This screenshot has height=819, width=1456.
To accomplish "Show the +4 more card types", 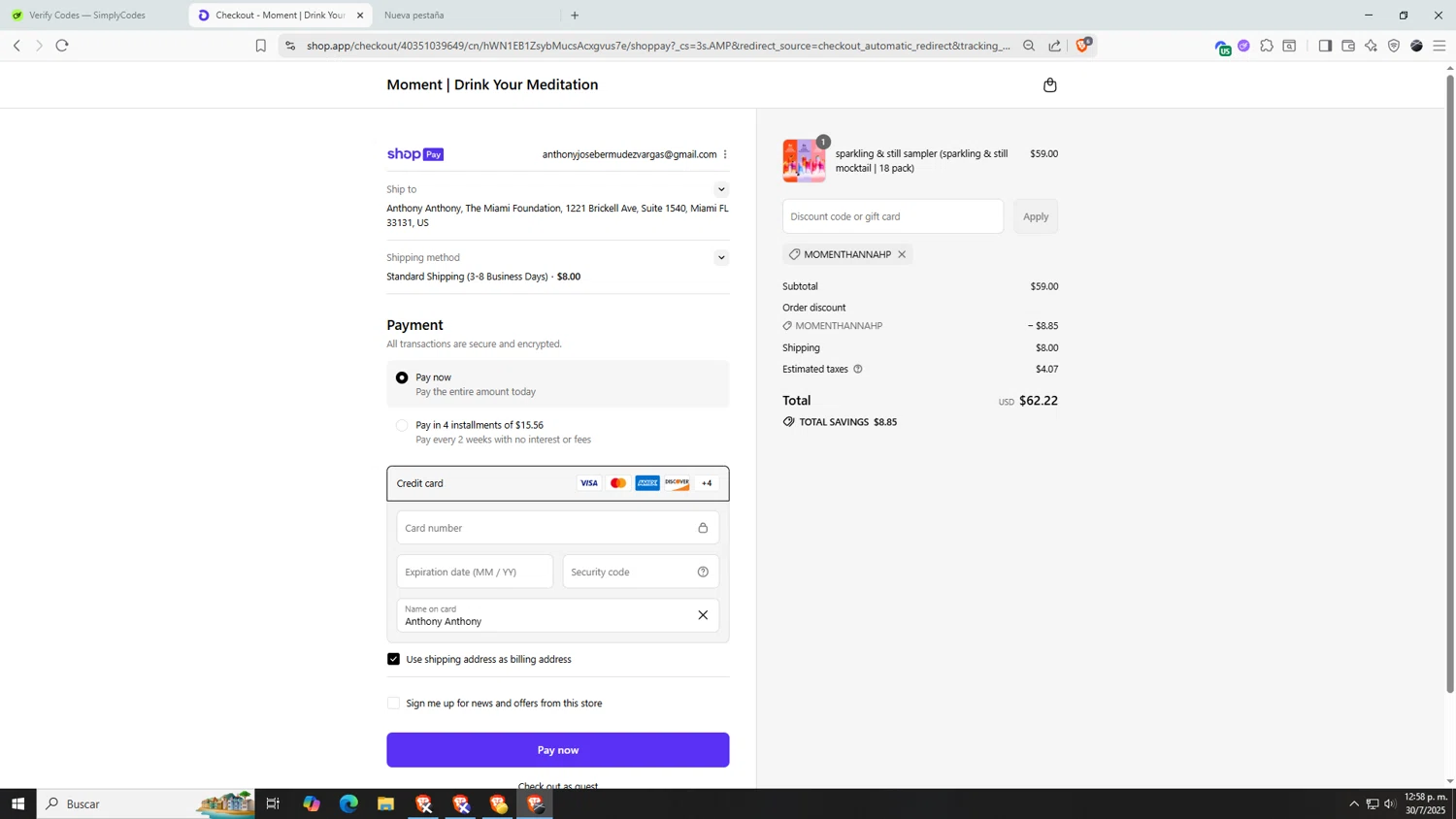I will coord(707,483).
